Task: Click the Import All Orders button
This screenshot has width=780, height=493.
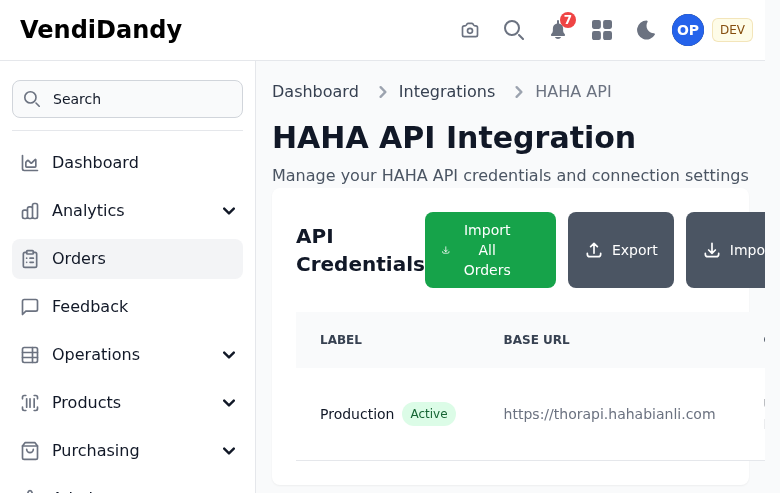Action: pos(490,250)
